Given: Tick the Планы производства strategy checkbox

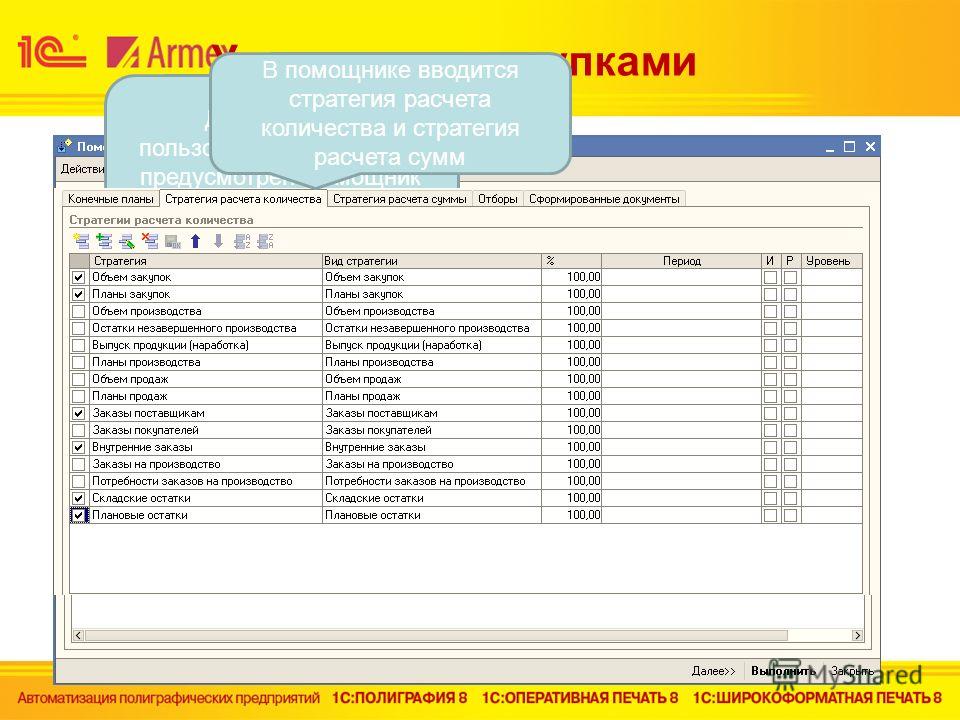Looking at the screenshot, I should (78, 362).
